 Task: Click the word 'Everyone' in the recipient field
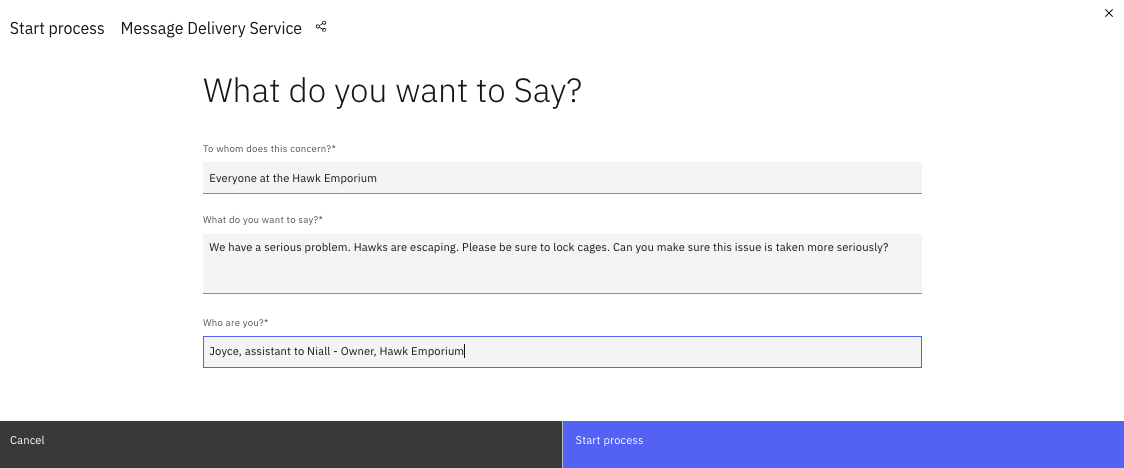click(x=231, y=179)
